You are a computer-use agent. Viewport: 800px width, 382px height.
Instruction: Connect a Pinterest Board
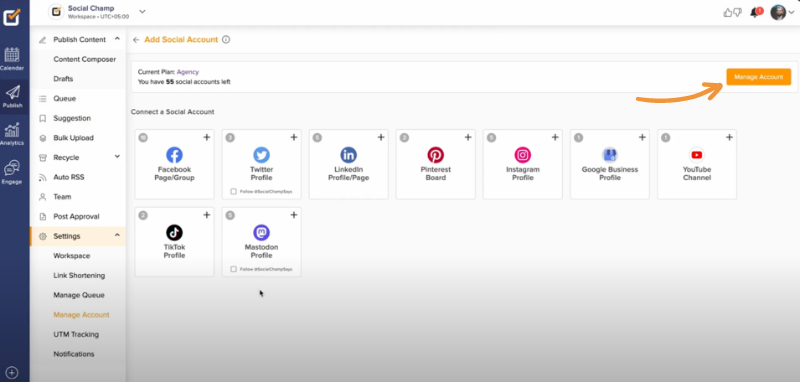click(x=436, y=164)
